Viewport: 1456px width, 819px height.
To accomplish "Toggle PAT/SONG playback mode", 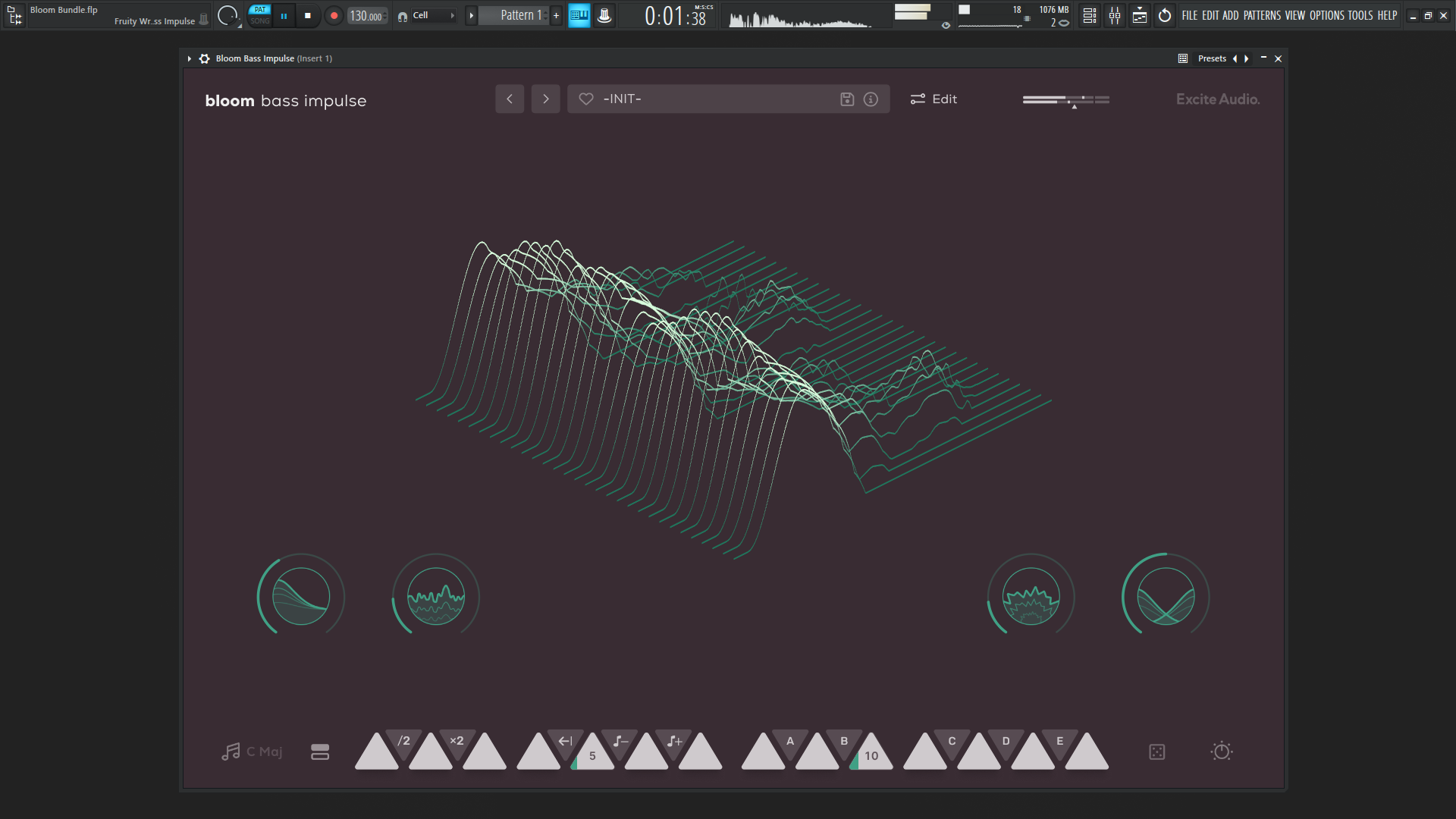I will (259, 15).
